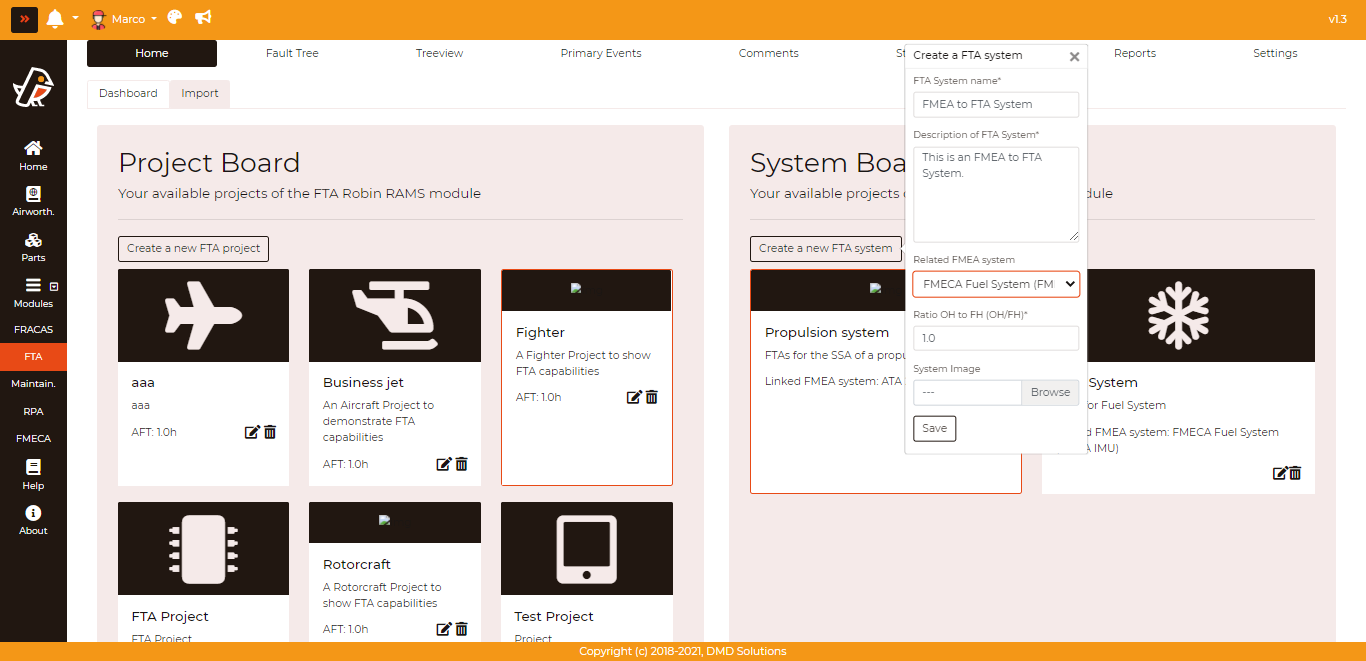Click the edit icon on aaa project
This screenshot has width=1366, height=661.
[x=252, y=432]
